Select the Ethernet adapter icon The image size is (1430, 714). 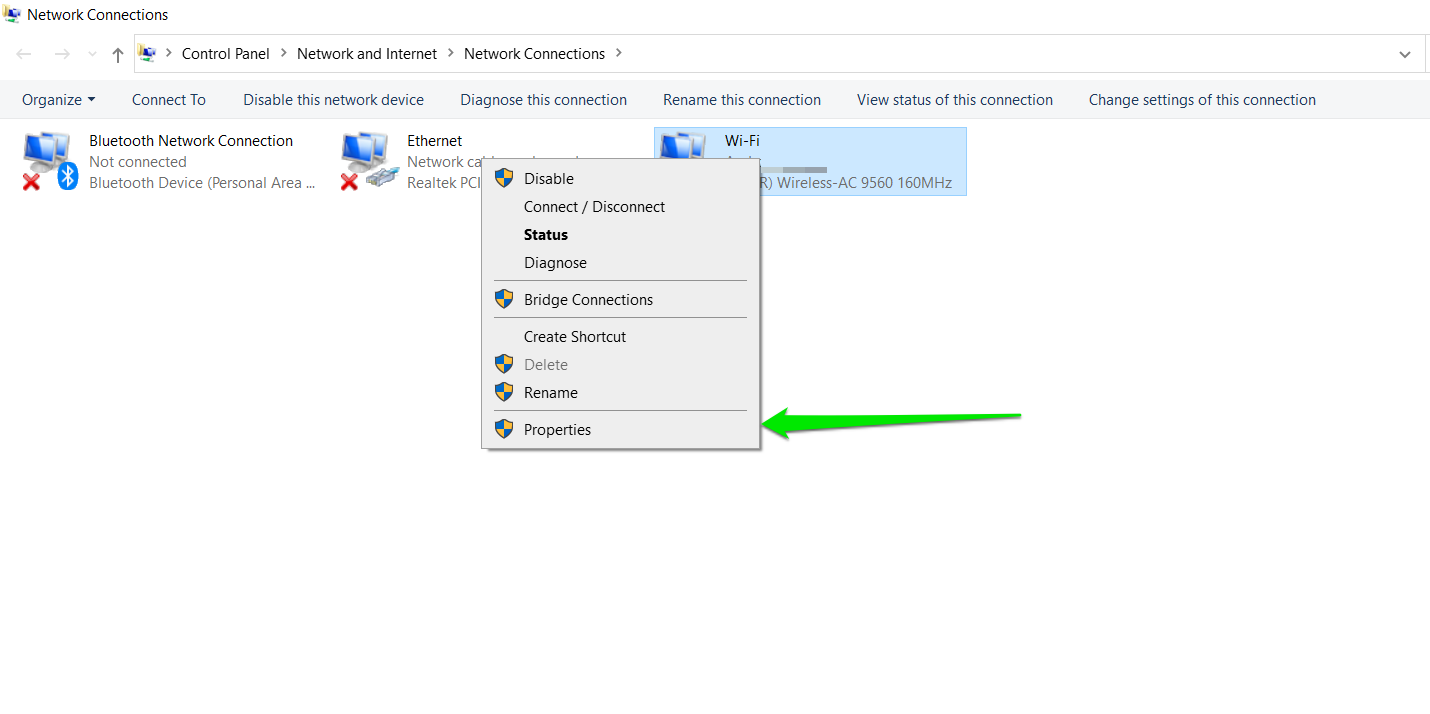[x=368, y=161]
